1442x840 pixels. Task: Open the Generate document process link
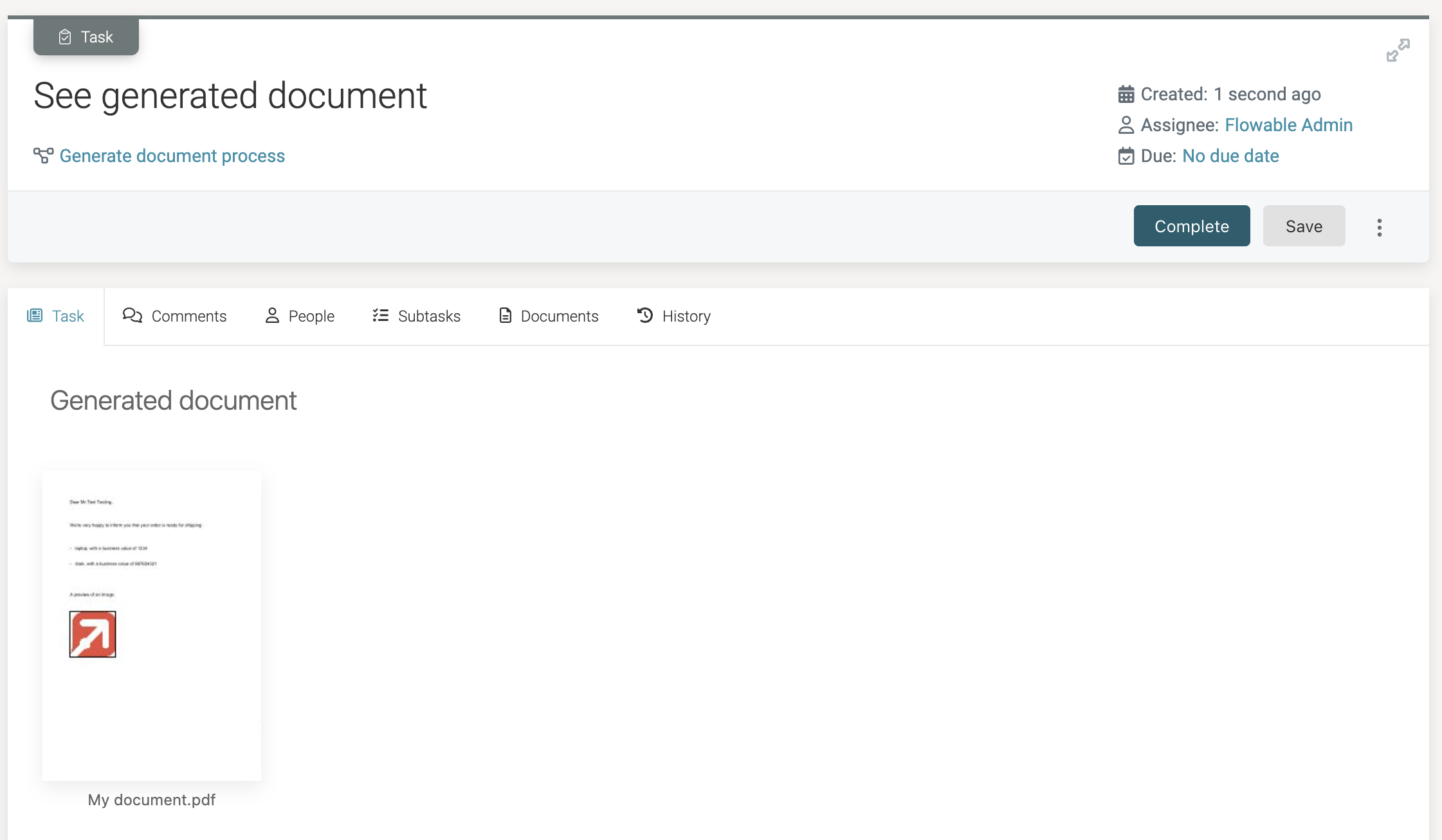point(171,156)
